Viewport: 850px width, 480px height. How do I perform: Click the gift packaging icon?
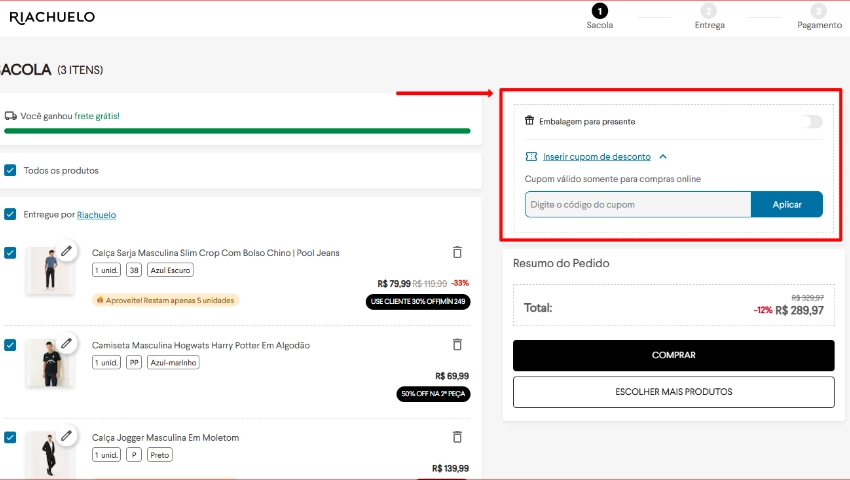click(x=529, y=121)
